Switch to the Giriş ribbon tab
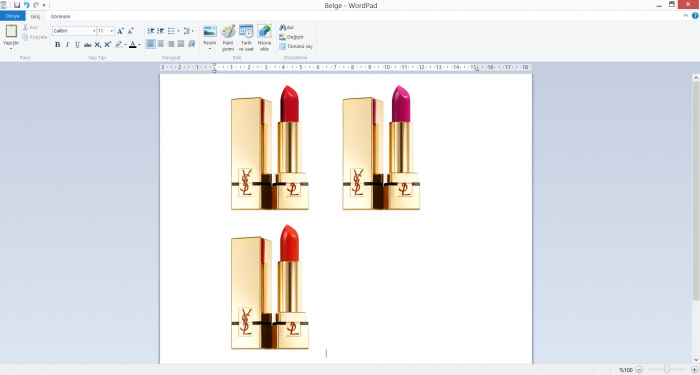Viewport: 700px width, 375px height. click(35, 16)
